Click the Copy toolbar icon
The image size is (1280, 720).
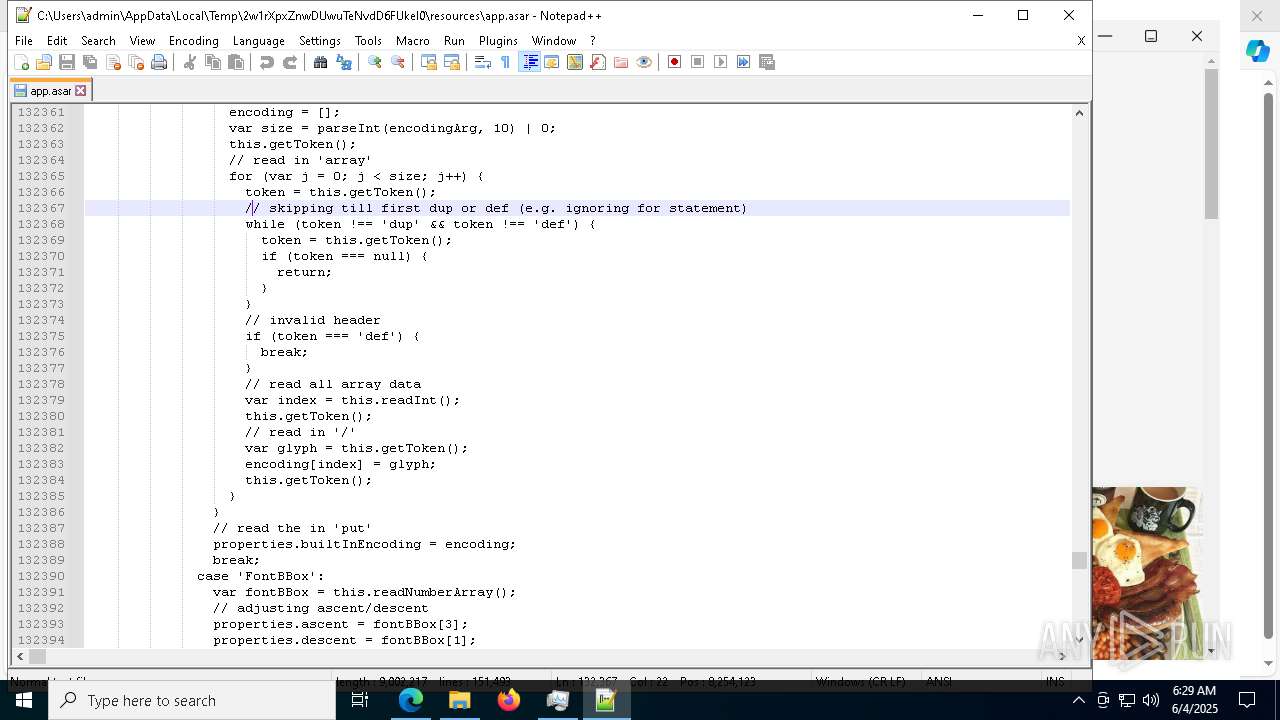(213, 62)
